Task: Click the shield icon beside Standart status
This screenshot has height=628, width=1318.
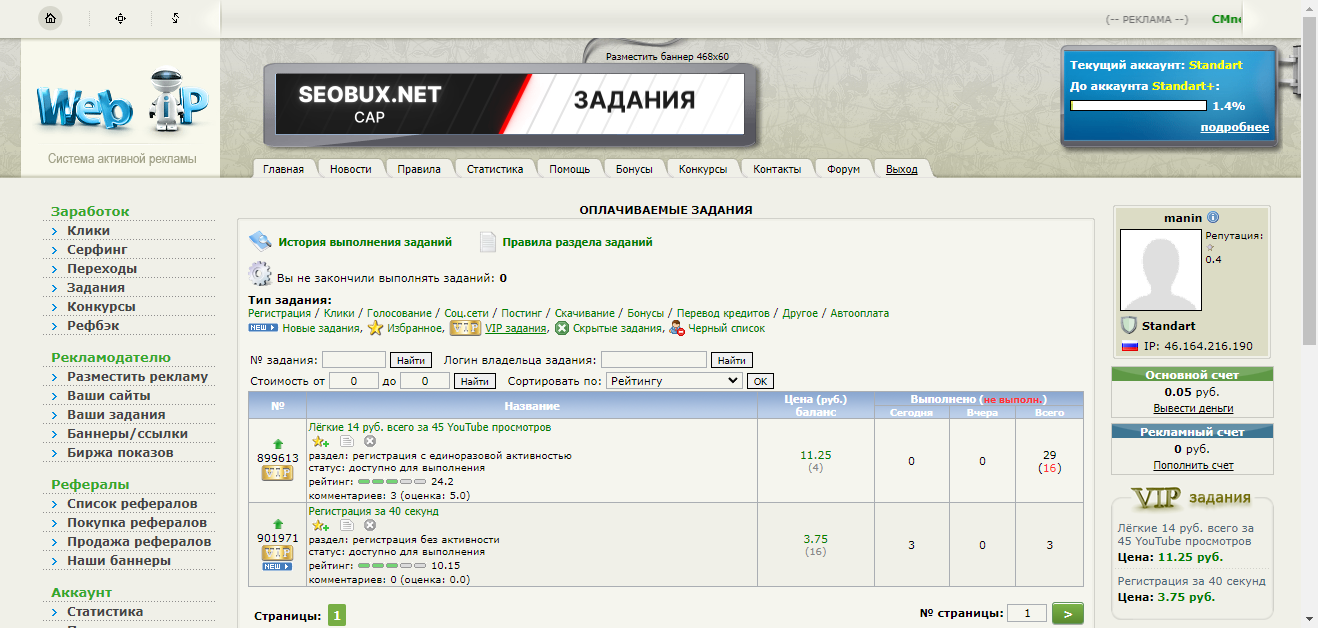Action: pos(1129,326)
